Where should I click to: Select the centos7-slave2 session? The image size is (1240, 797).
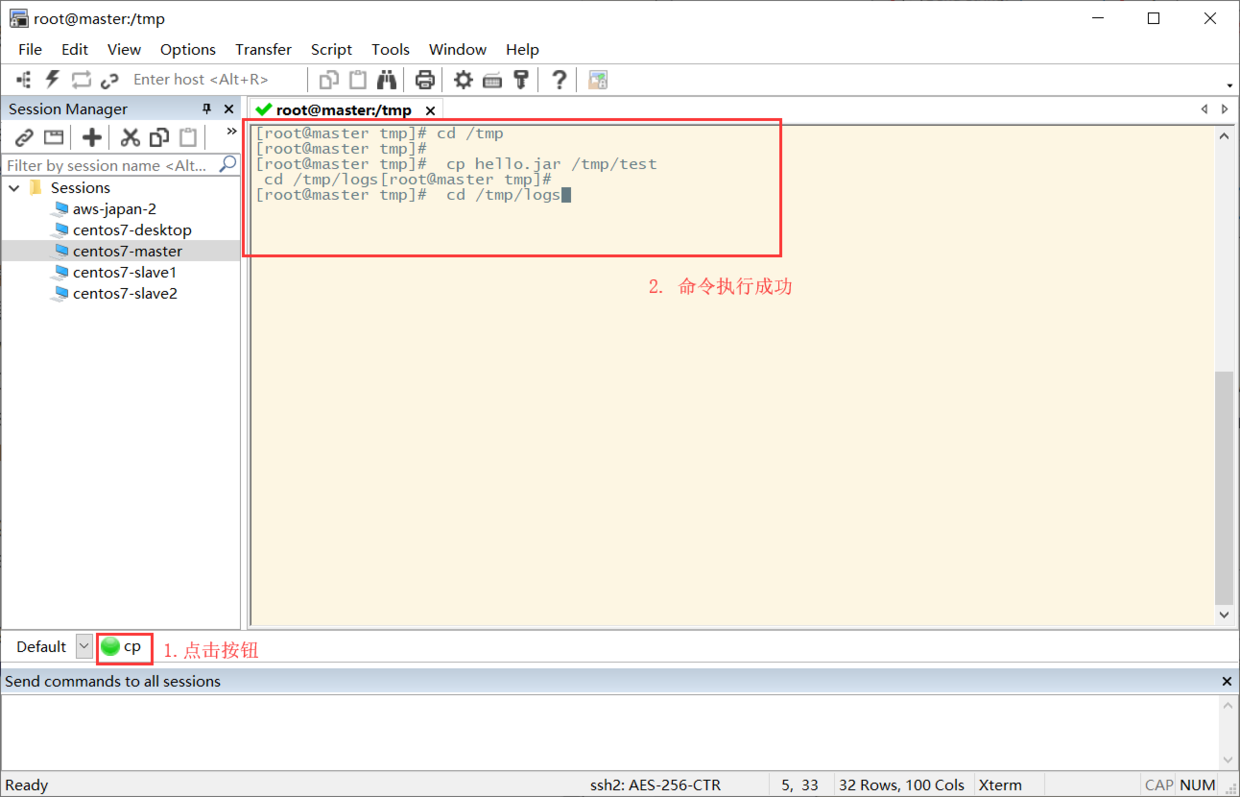tap(125, 293)
